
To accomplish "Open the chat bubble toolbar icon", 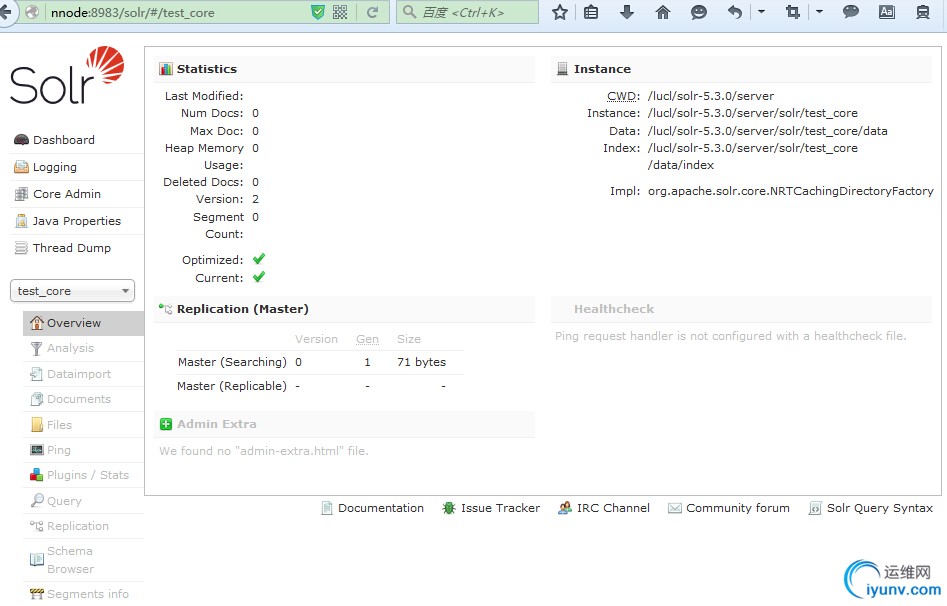I will click(x=850, y=12).
